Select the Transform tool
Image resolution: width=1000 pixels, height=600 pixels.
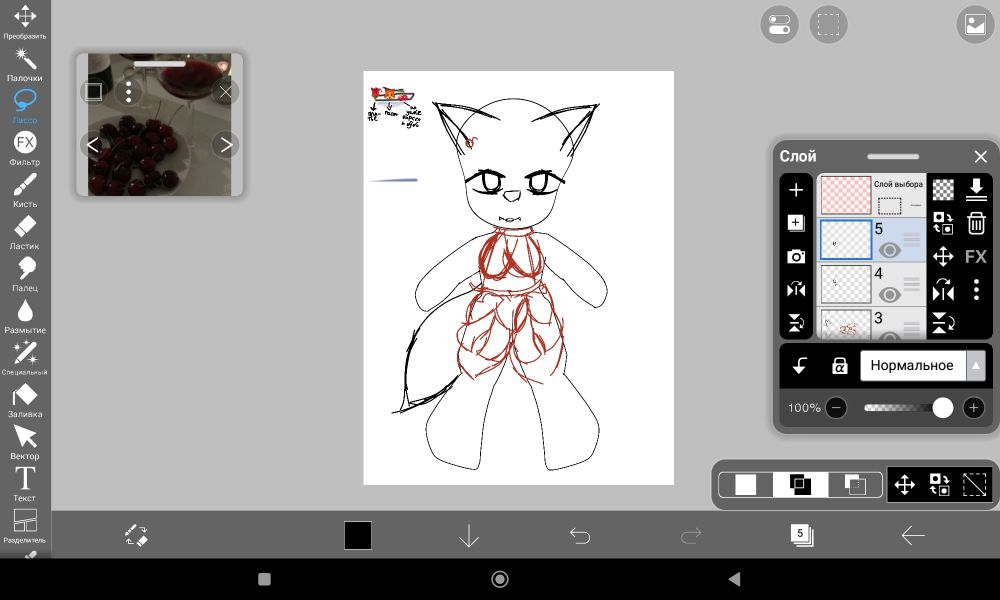click(25, 21)
